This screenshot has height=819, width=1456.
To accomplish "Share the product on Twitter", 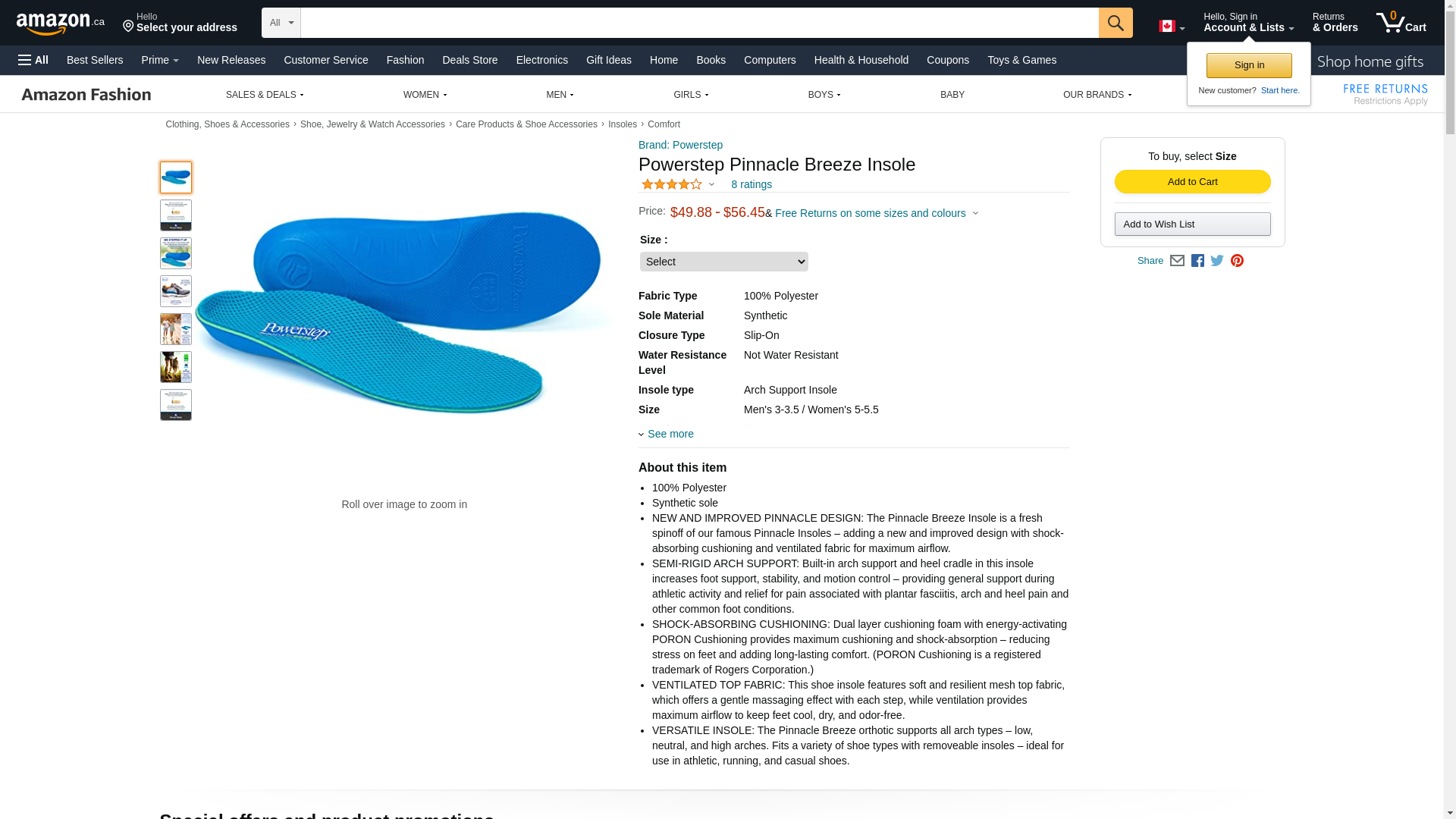I will [1217, 261].
